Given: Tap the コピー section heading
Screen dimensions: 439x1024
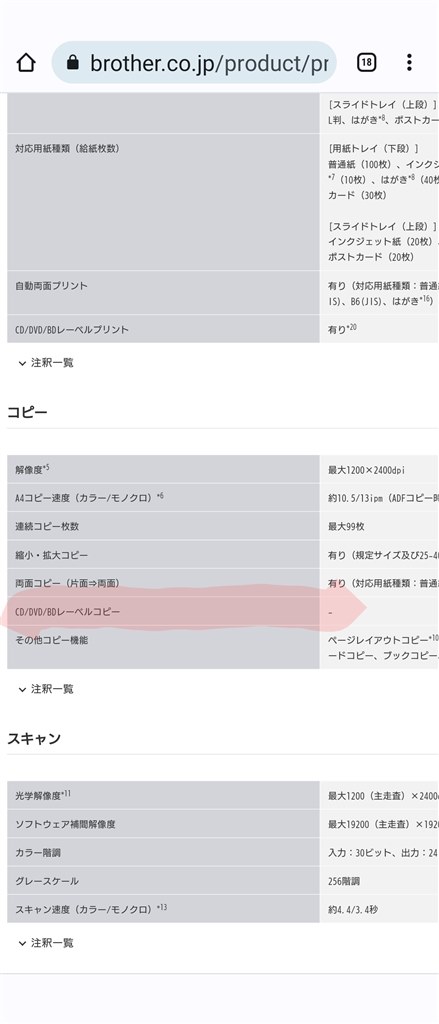Looking at the screenshot, I should [27, 413].
